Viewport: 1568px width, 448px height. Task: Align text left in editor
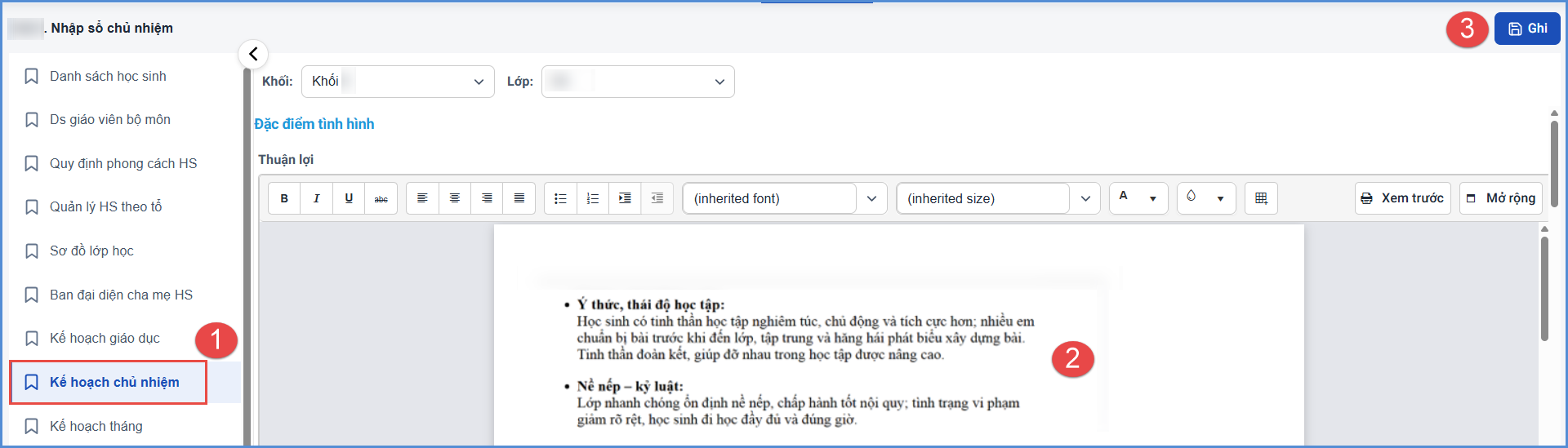click(x=422, y=198)
